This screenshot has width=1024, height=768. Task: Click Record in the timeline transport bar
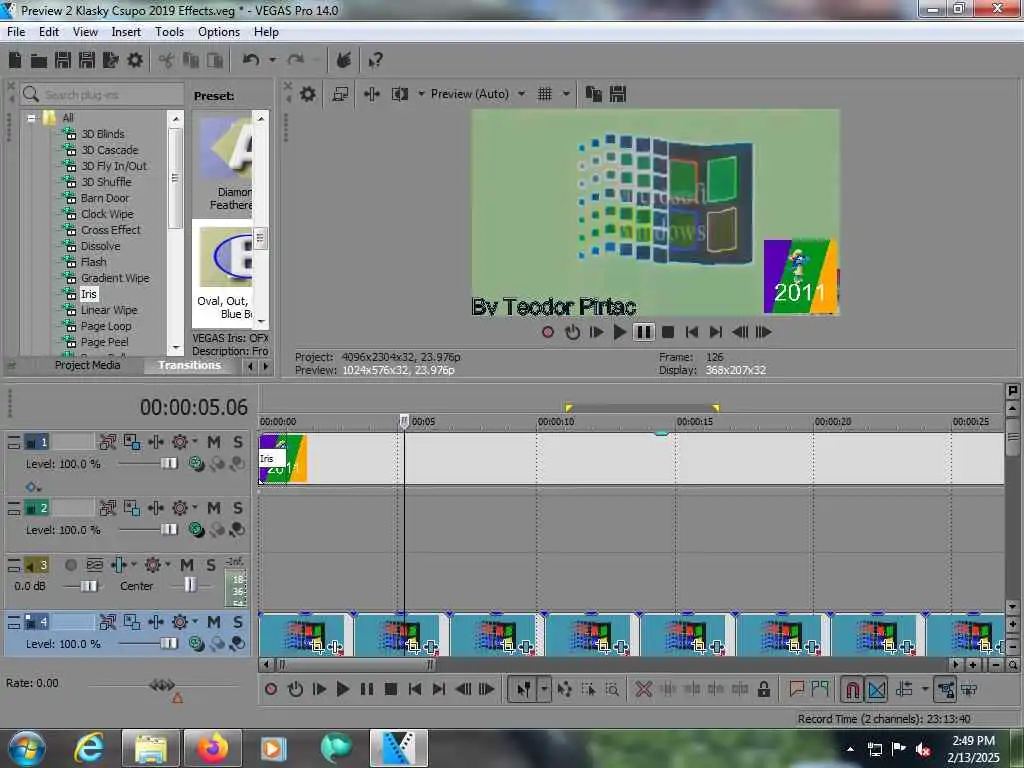pyautogui.click(x=271, y=689)
